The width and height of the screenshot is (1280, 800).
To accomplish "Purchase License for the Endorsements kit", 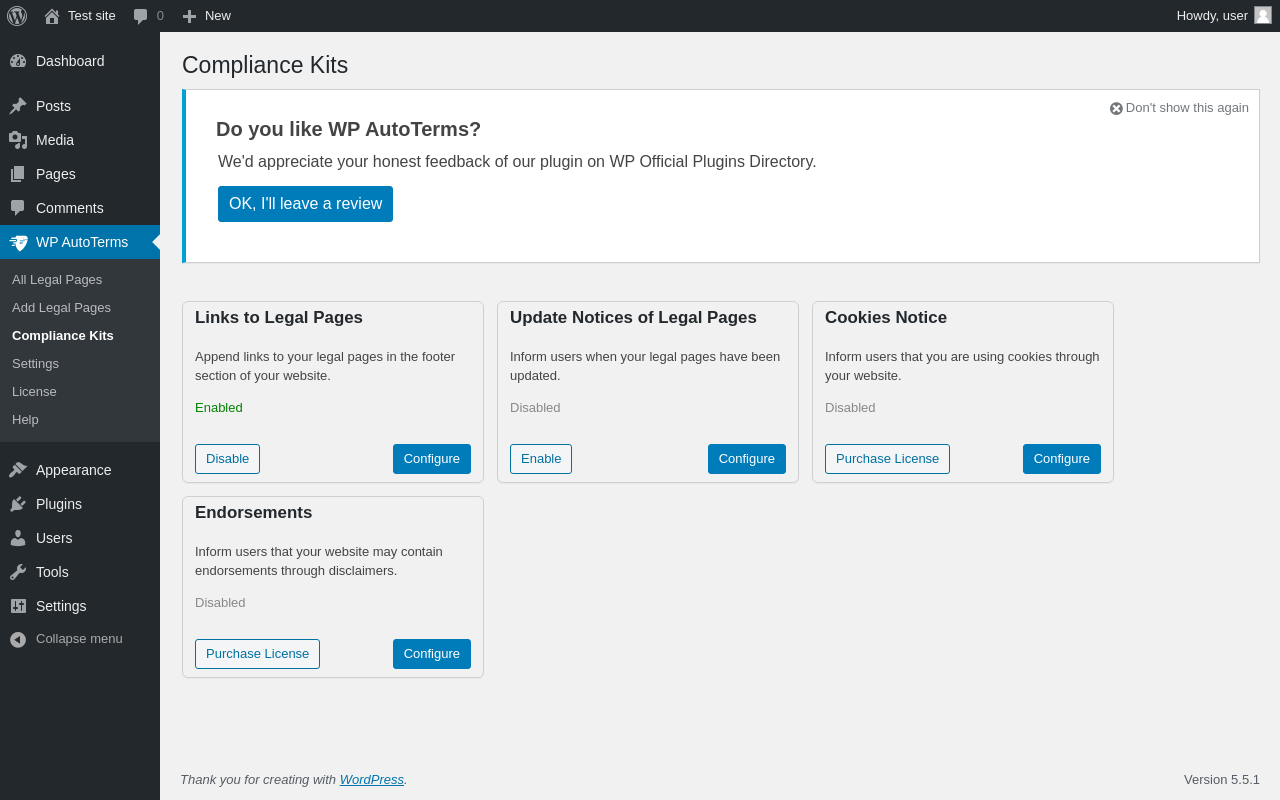I will point(257,654).
